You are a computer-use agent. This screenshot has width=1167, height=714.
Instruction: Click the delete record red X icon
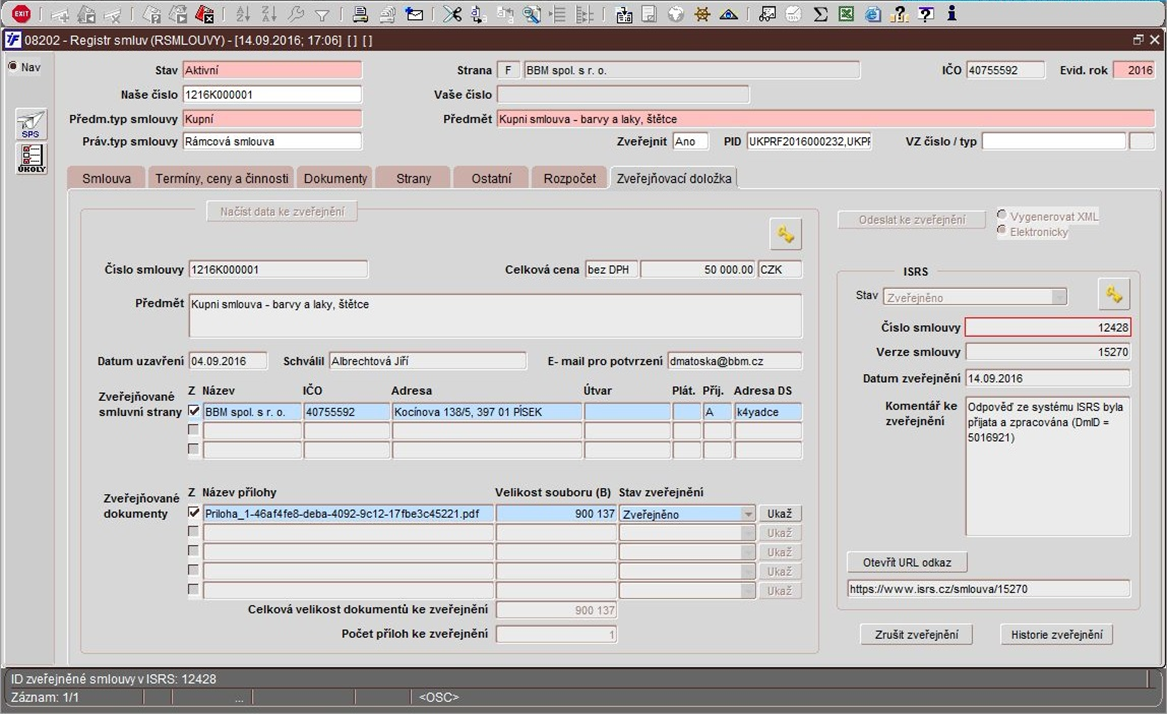pos(203,13)
